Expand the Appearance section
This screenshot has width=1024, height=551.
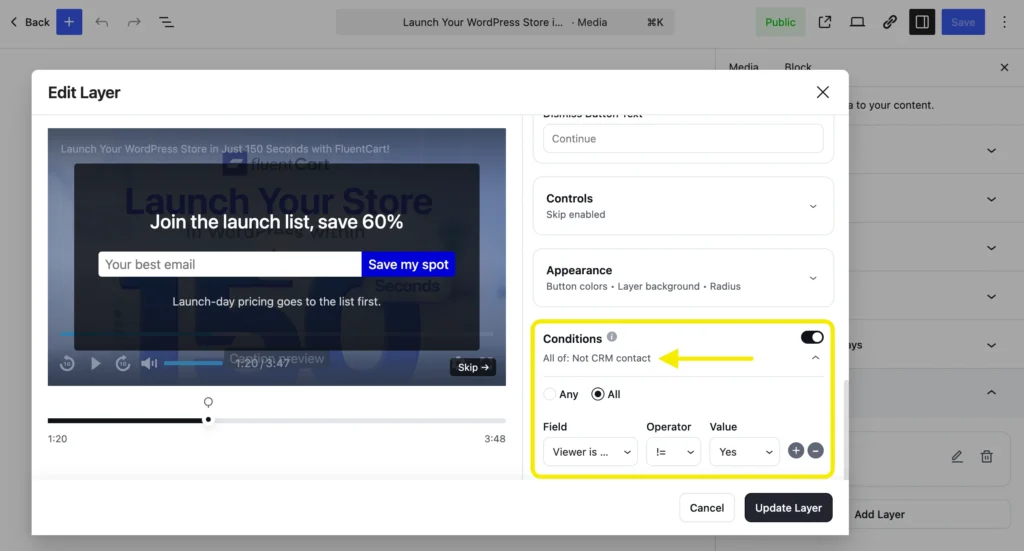pyautogui.click(x=683, y=277)
